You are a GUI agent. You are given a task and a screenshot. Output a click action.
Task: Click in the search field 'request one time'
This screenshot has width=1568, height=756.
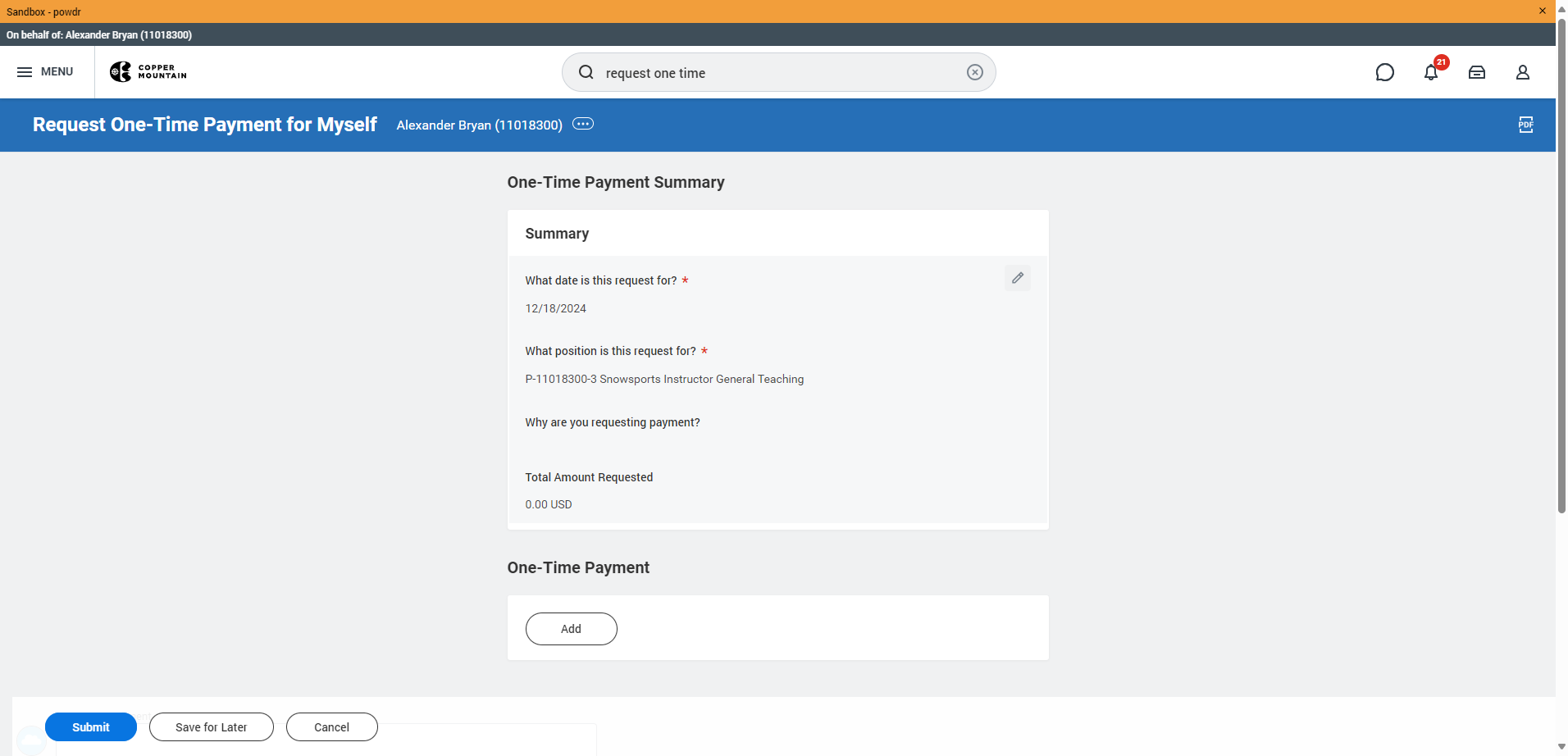[x=779, y=72]
